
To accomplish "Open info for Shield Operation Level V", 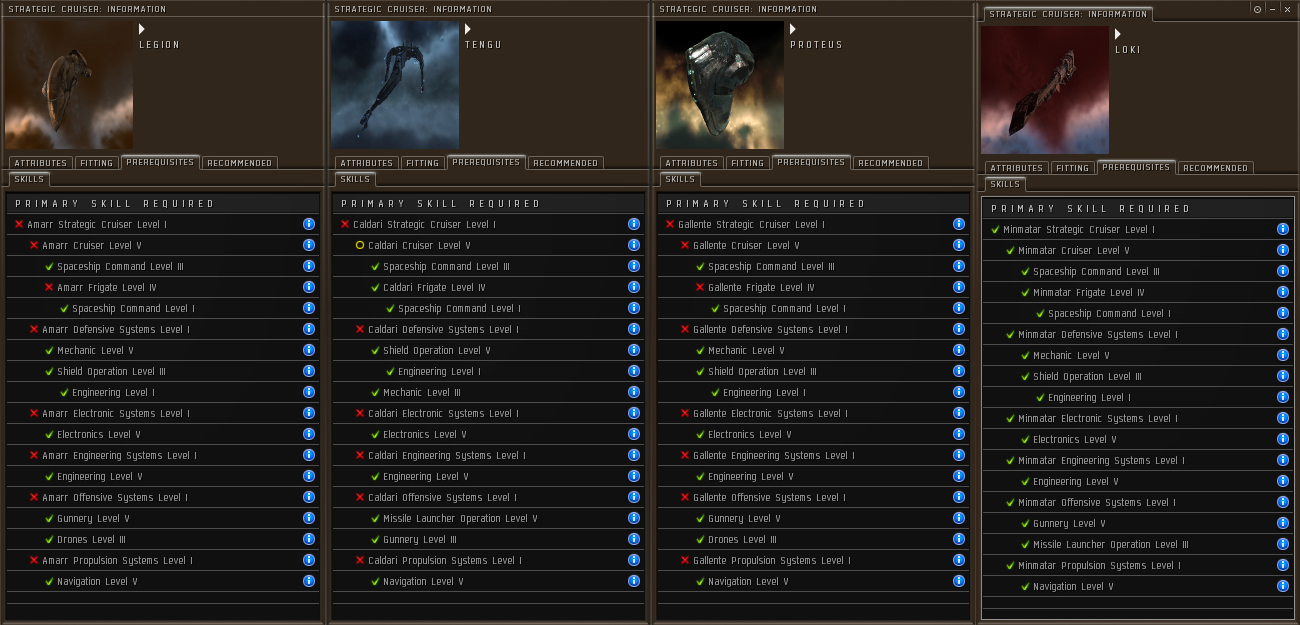I will coord(634,350).
